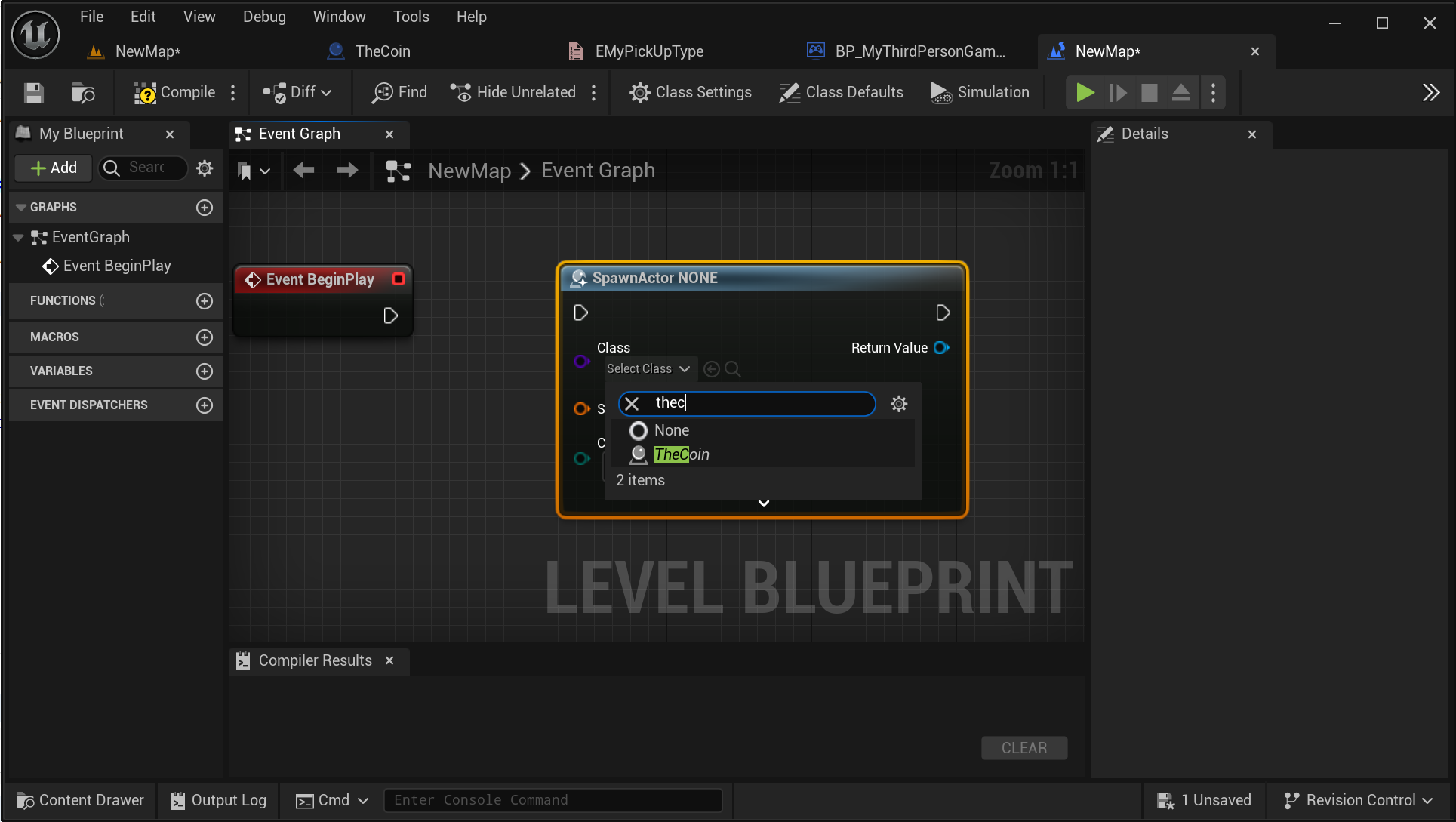Select TheCoin class from list

764,455
